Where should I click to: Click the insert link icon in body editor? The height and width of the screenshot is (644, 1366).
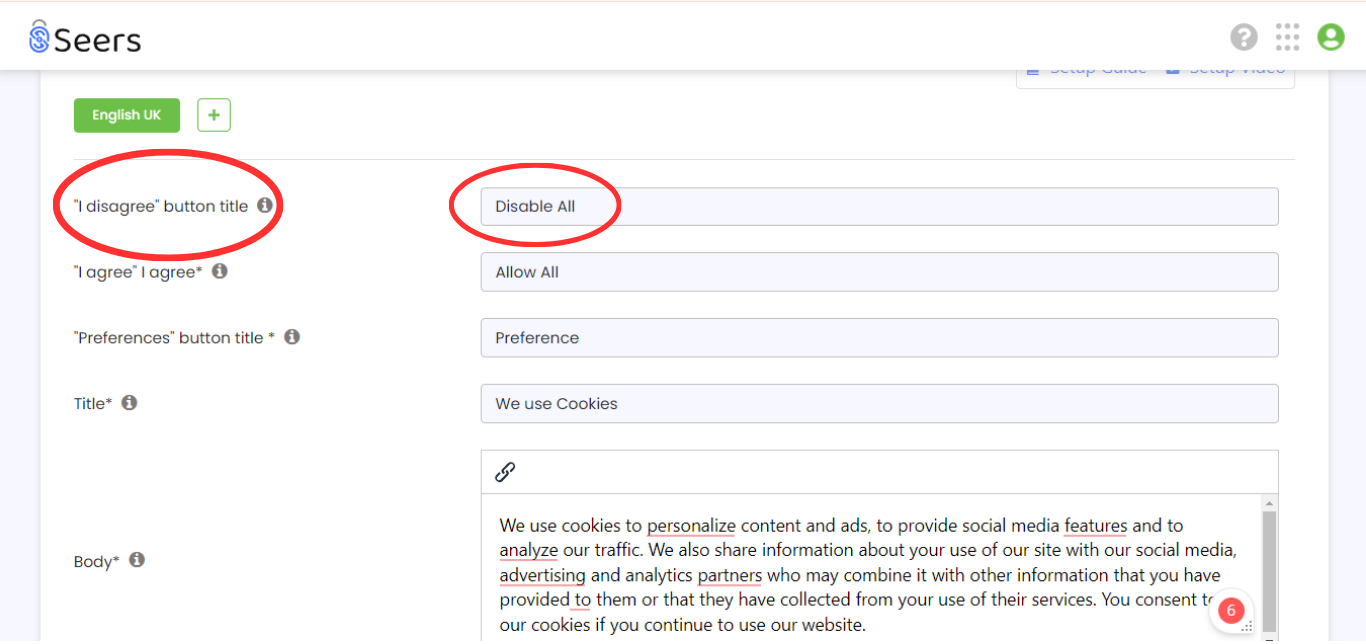point(505,472)
